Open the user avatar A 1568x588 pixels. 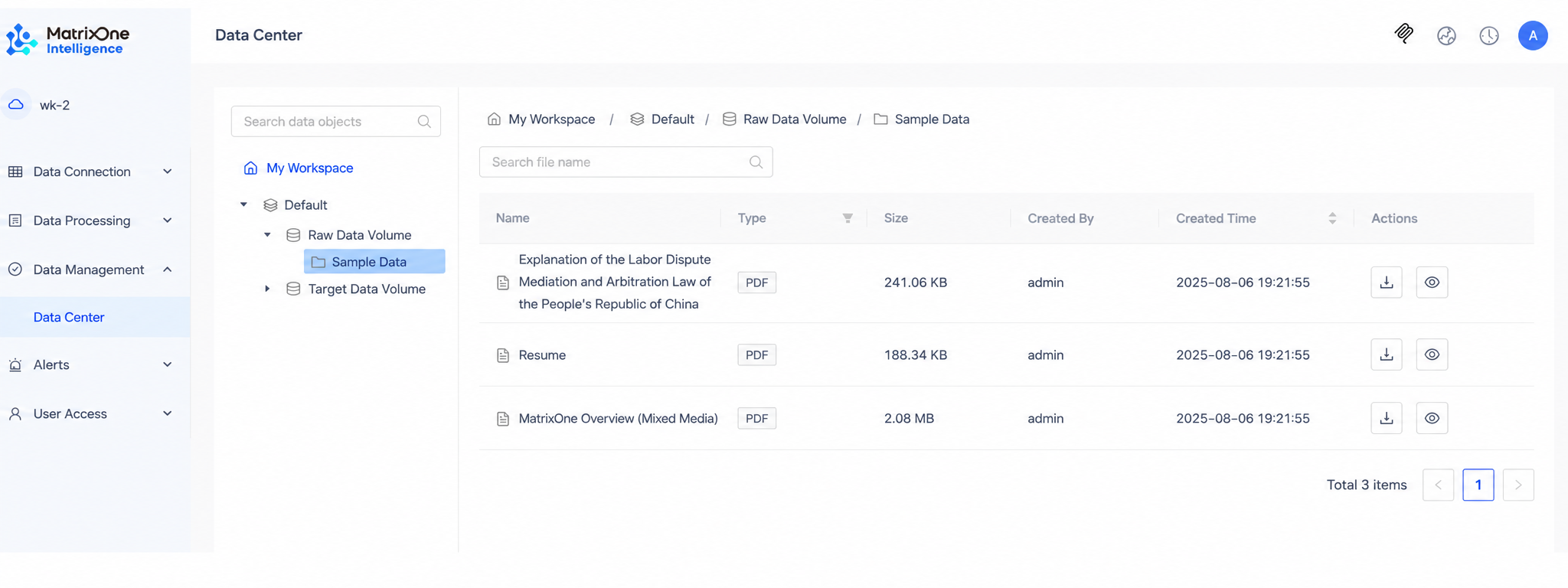pyautogui.click(x=1533, y=35)
